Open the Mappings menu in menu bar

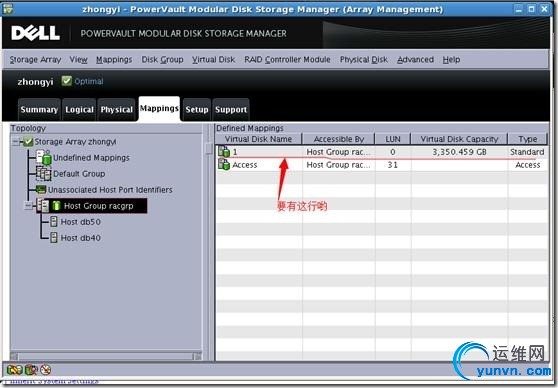[x=114, y=59]
